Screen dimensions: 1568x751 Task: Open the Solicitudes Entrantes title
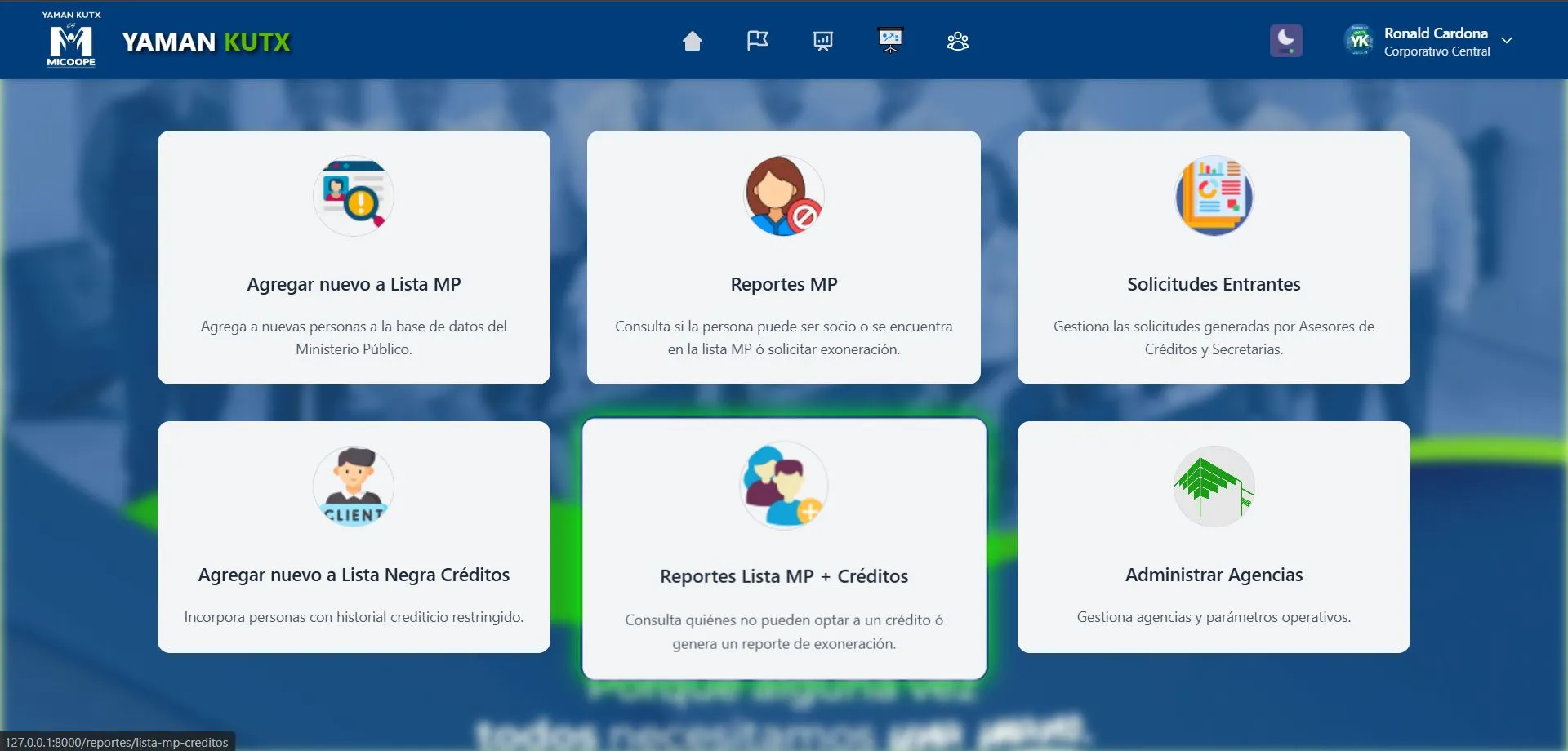(x=1214, y=284)
